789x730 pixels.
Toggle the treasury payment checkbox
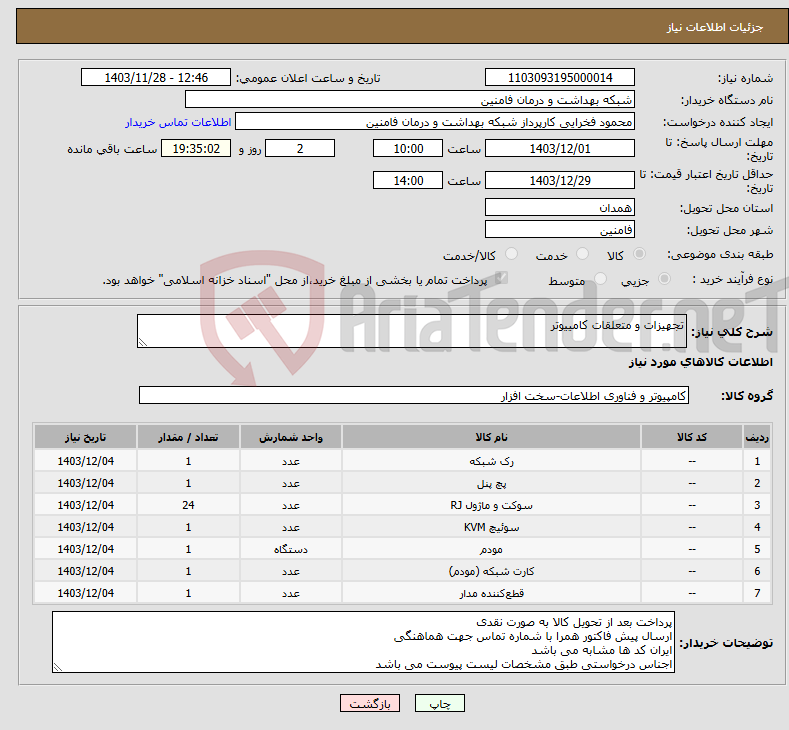pyautogui.click(x=502, y=280)
